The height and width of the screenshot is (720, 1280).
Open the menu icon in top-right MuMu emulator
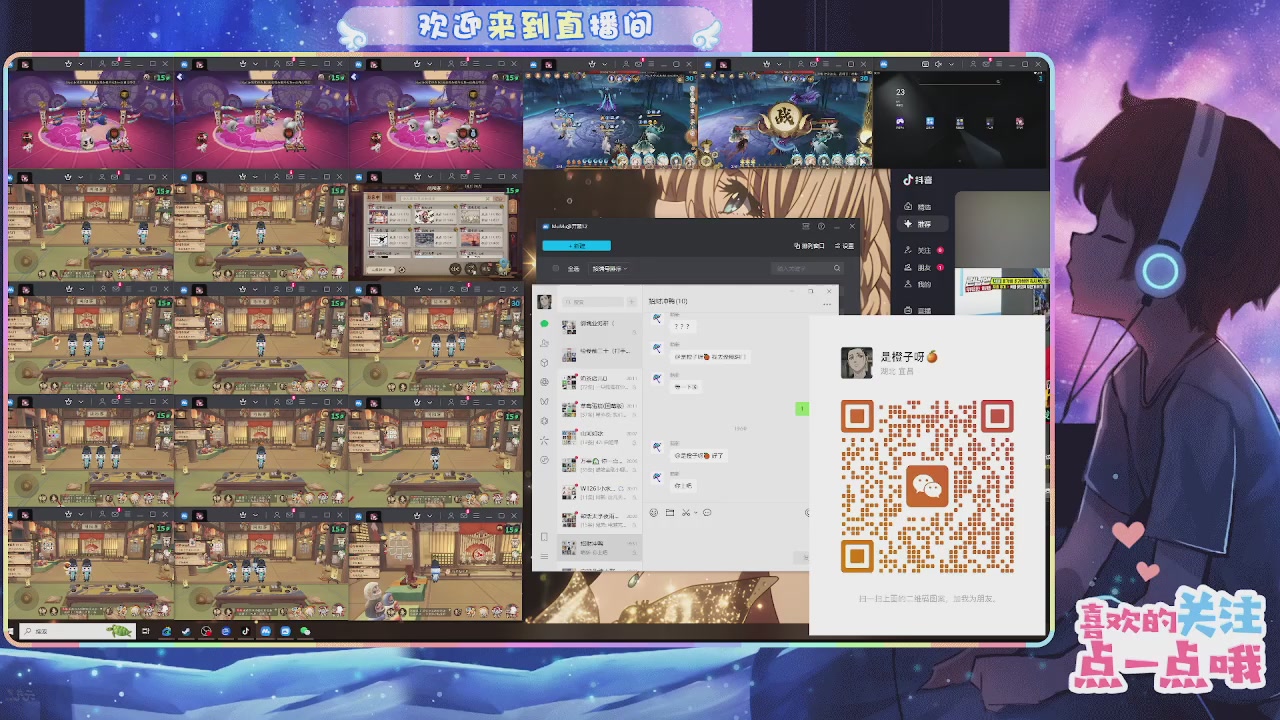tap(999, 64)
